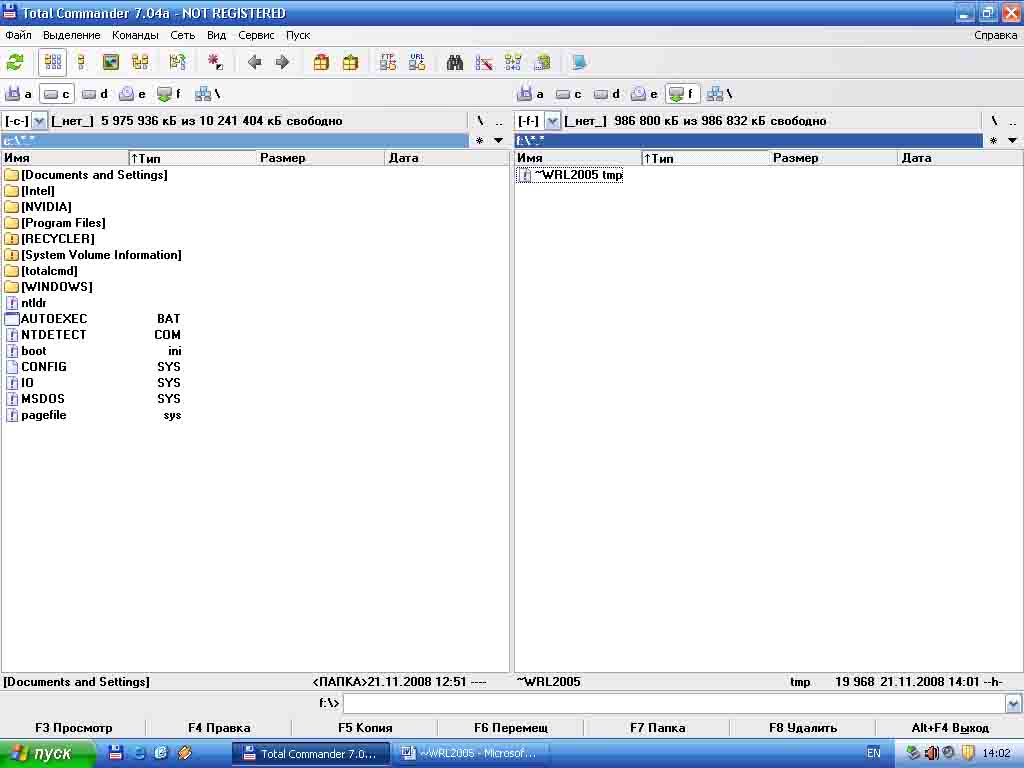Go back with left arrow icon
1024x768 pixels.
coord(255,63)
